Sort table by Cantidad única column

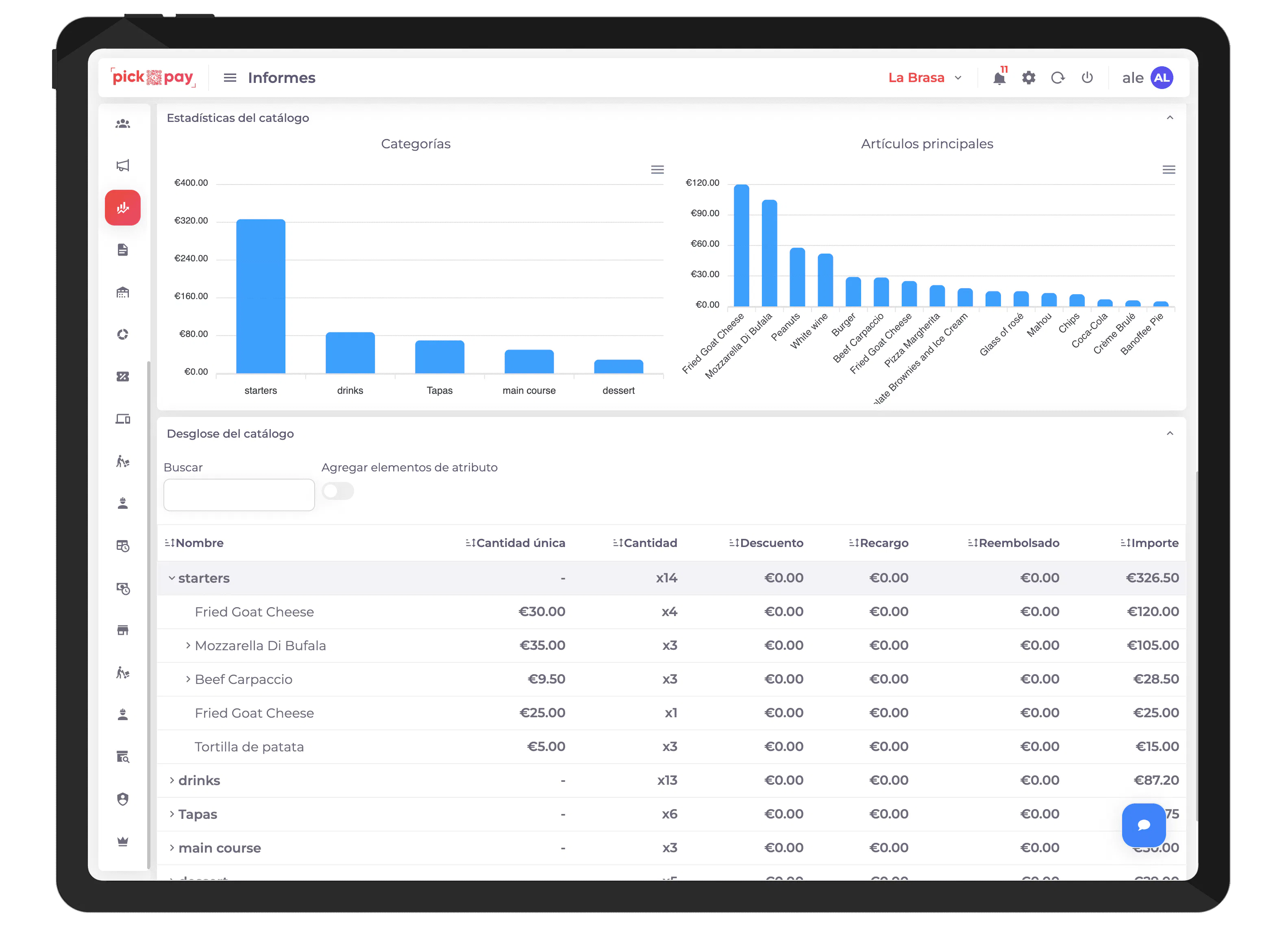point(515,543)
